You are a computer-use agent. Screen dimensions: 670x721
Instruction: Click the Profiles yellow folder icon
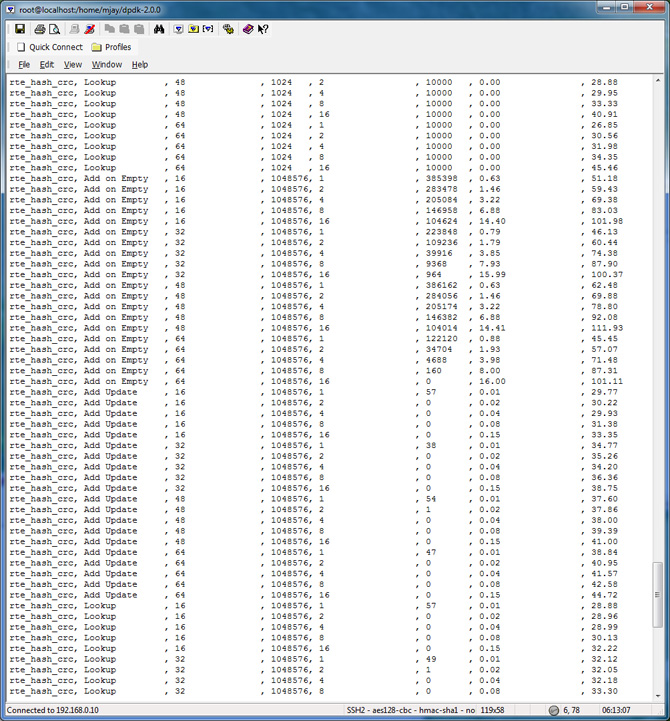[96, 47]
